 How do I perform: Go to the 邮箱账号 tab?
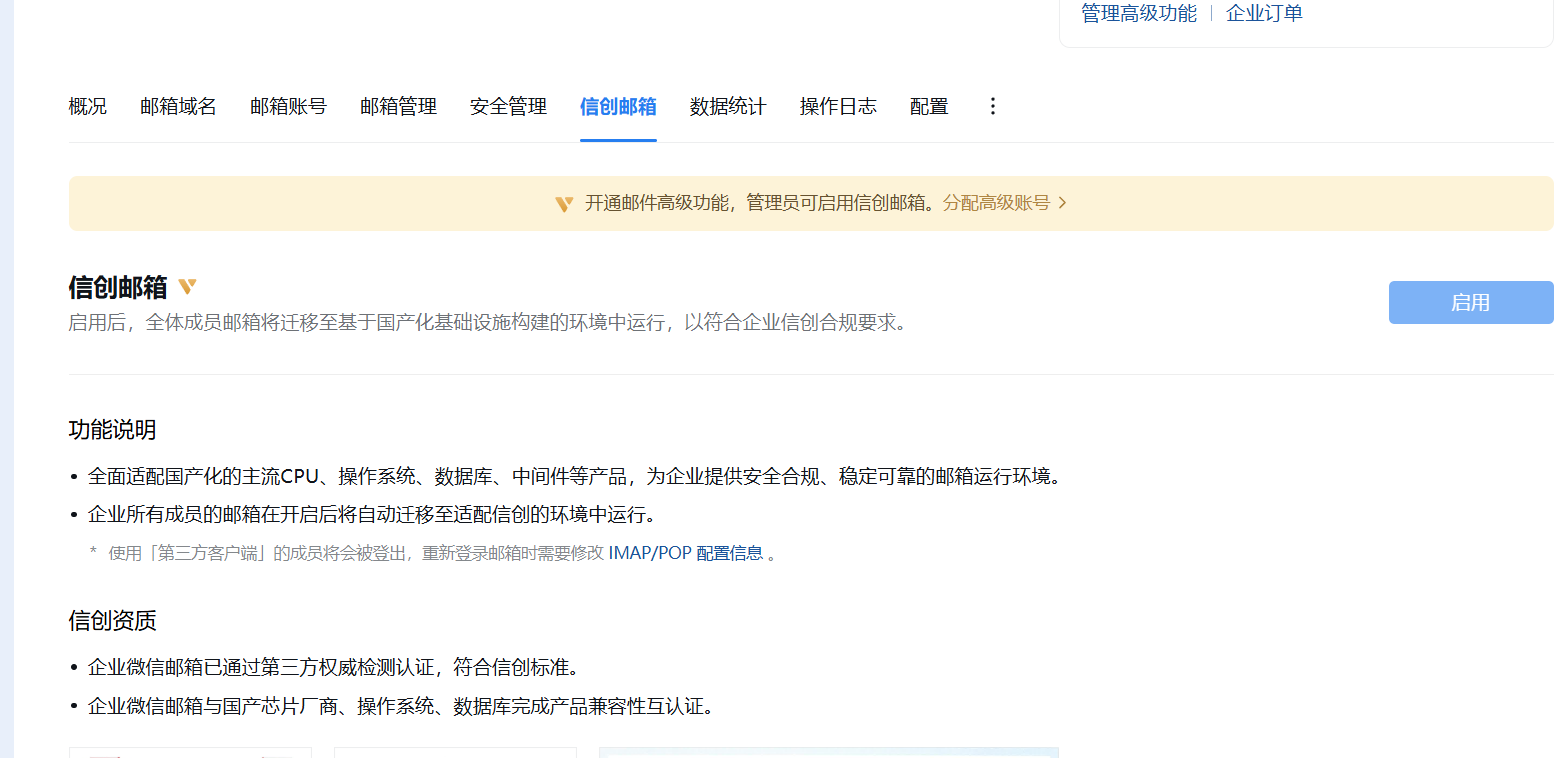[x=288, y=106]
